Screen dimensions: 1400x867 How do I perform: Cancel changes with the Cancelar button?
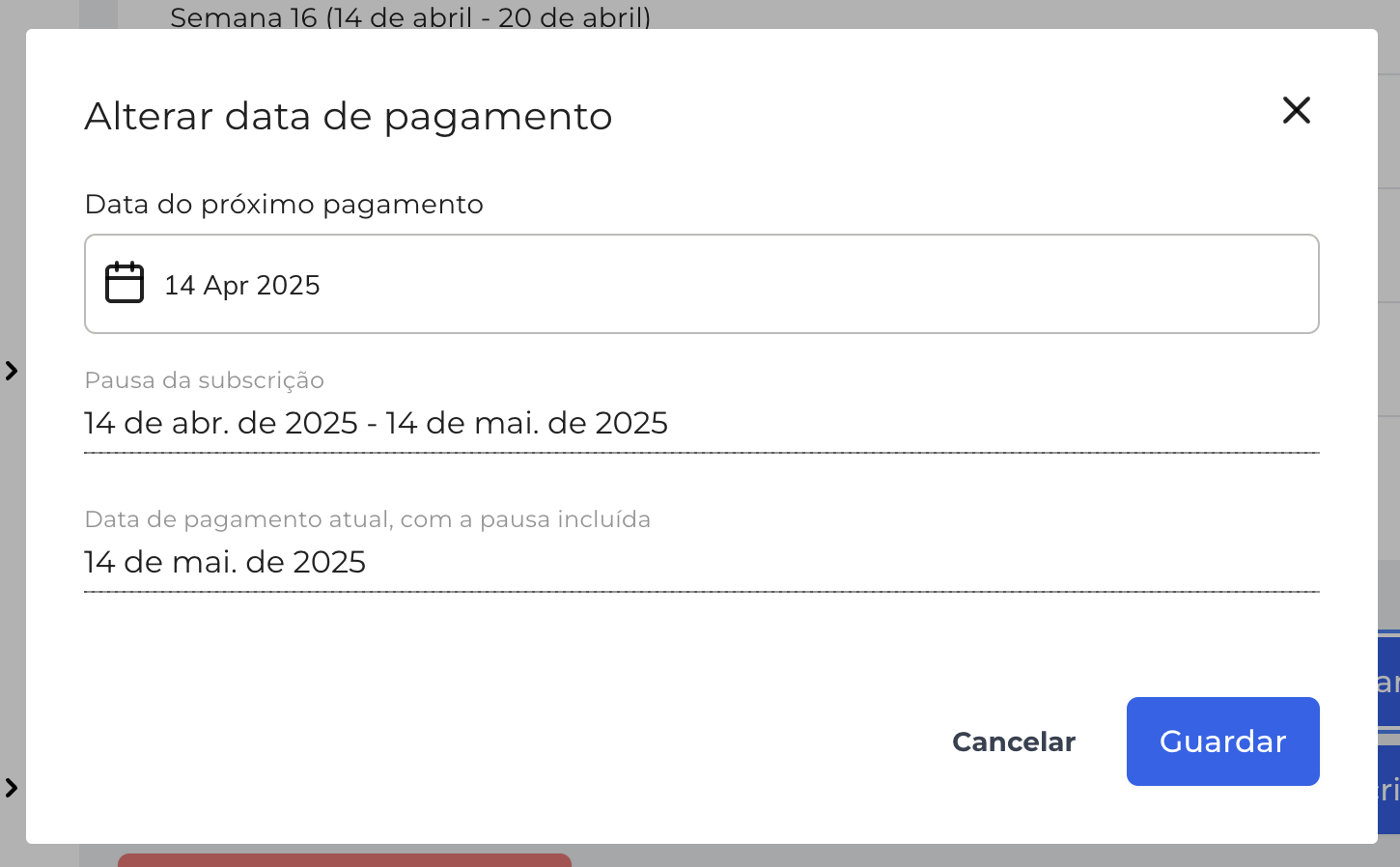click(x=1014, y=741)
